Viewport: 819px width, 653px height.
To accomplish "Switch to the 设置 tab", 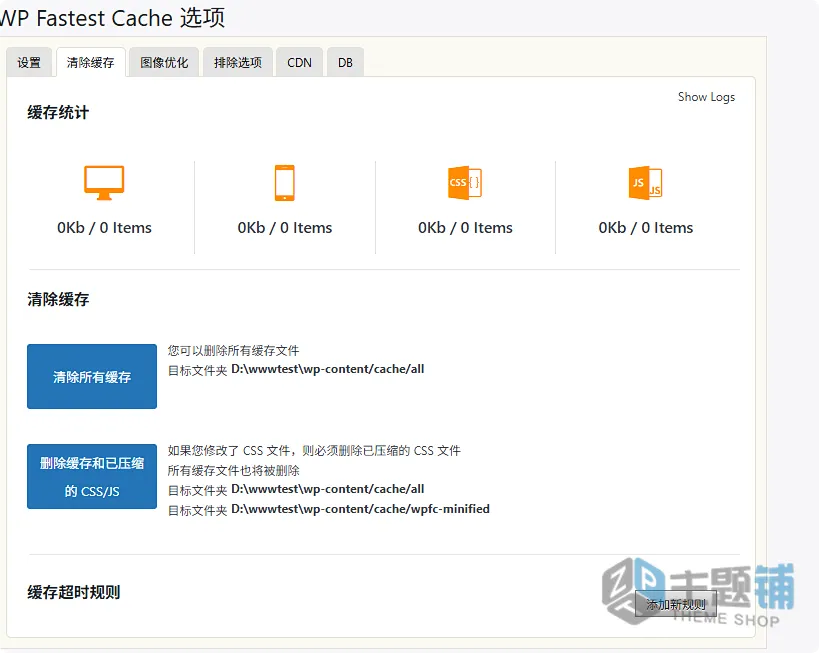I will click(x=29, y=63).
